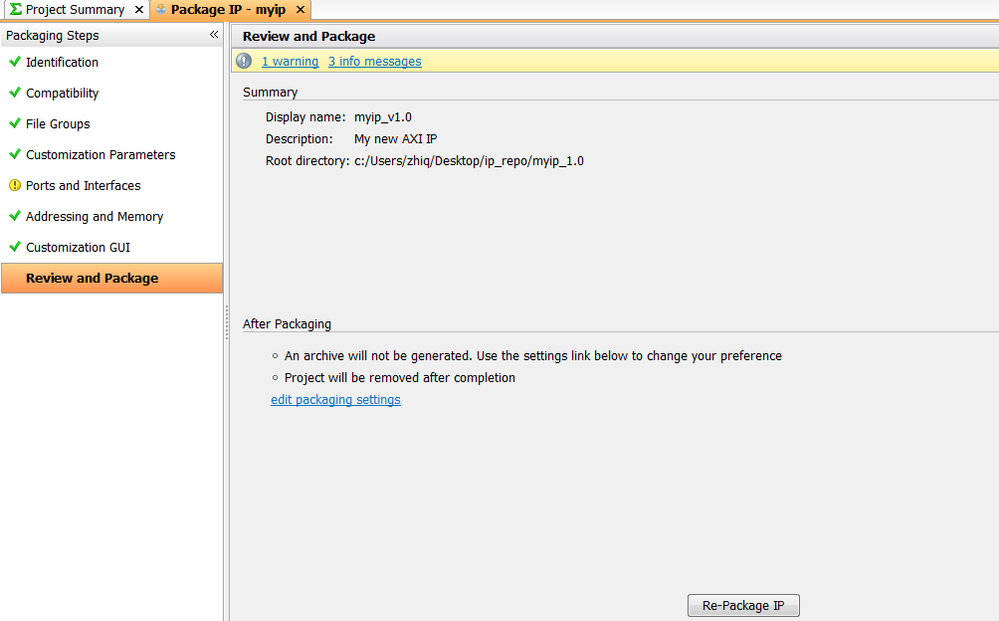
Task: Click edit packaging settings link
Action: pos(335,400)
